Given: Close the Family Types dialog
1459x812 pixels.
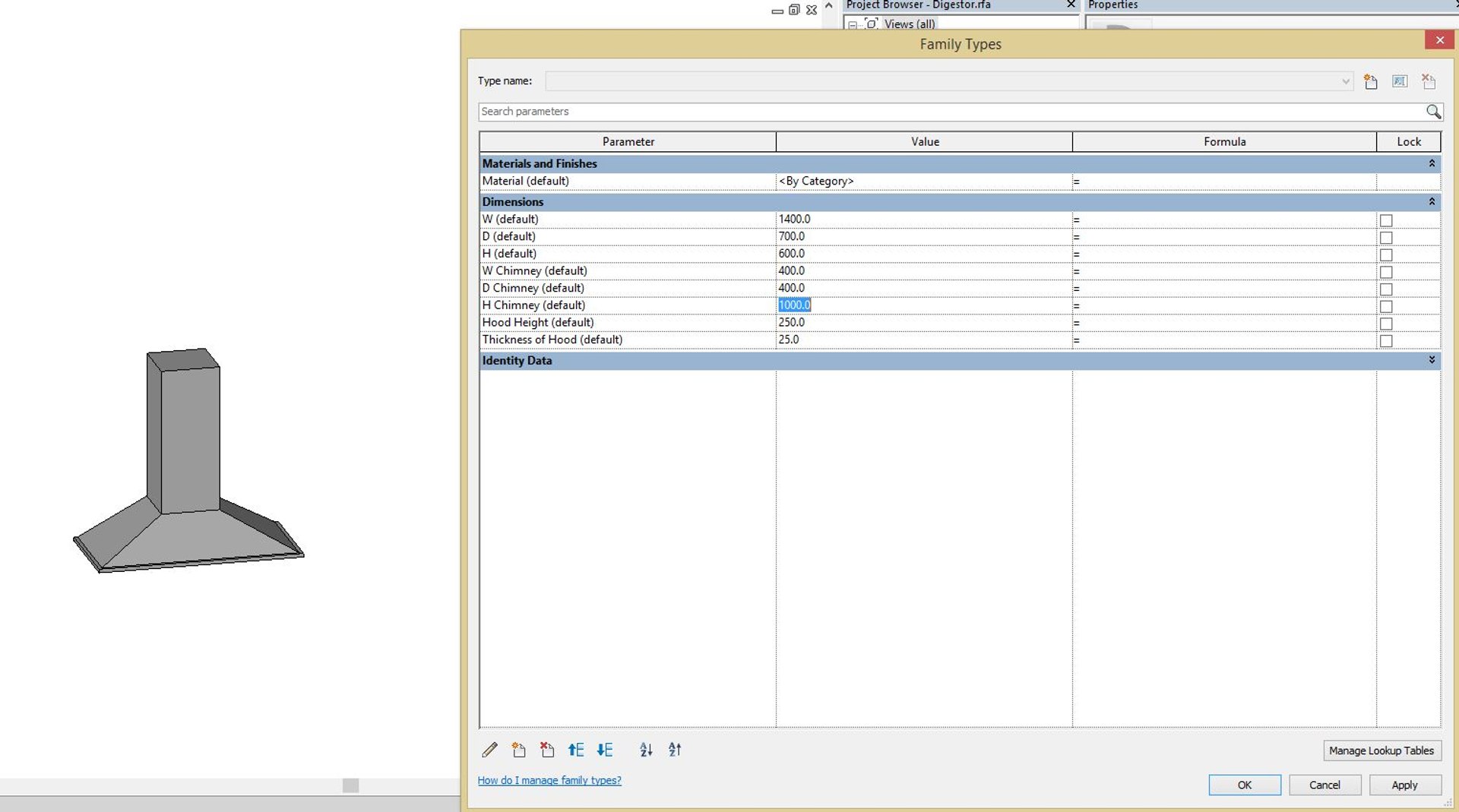Looking at the screenshot, I should tap(1439, 40).
